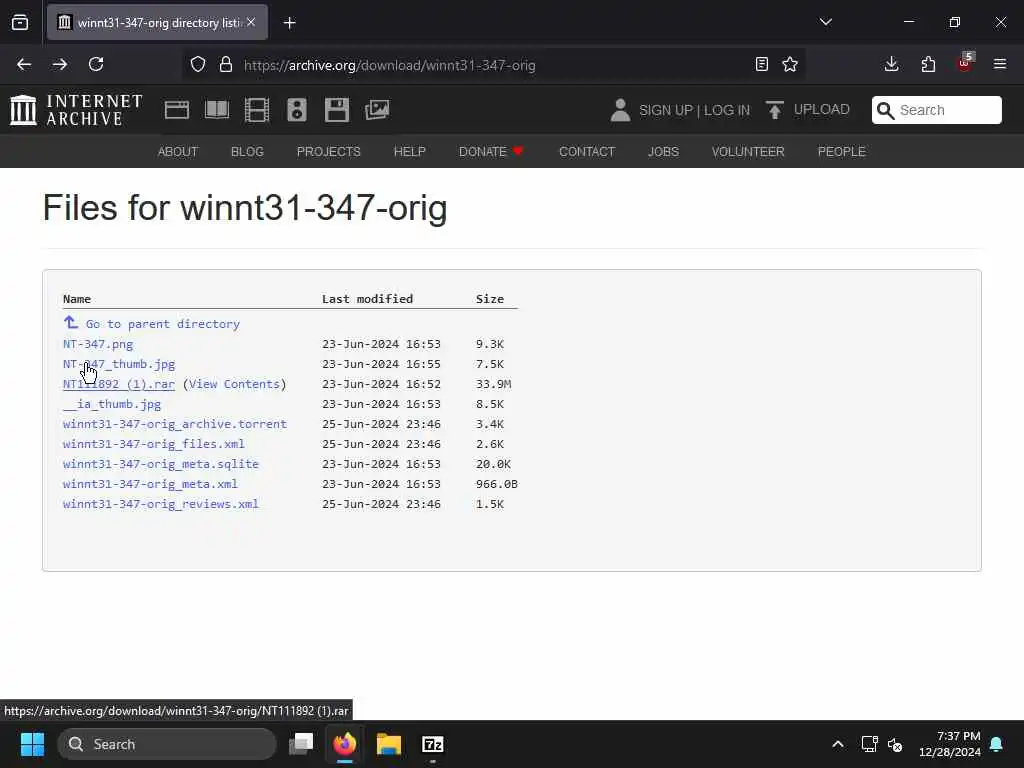Open the PROJECTS menu item

click(x=328, y=152)
